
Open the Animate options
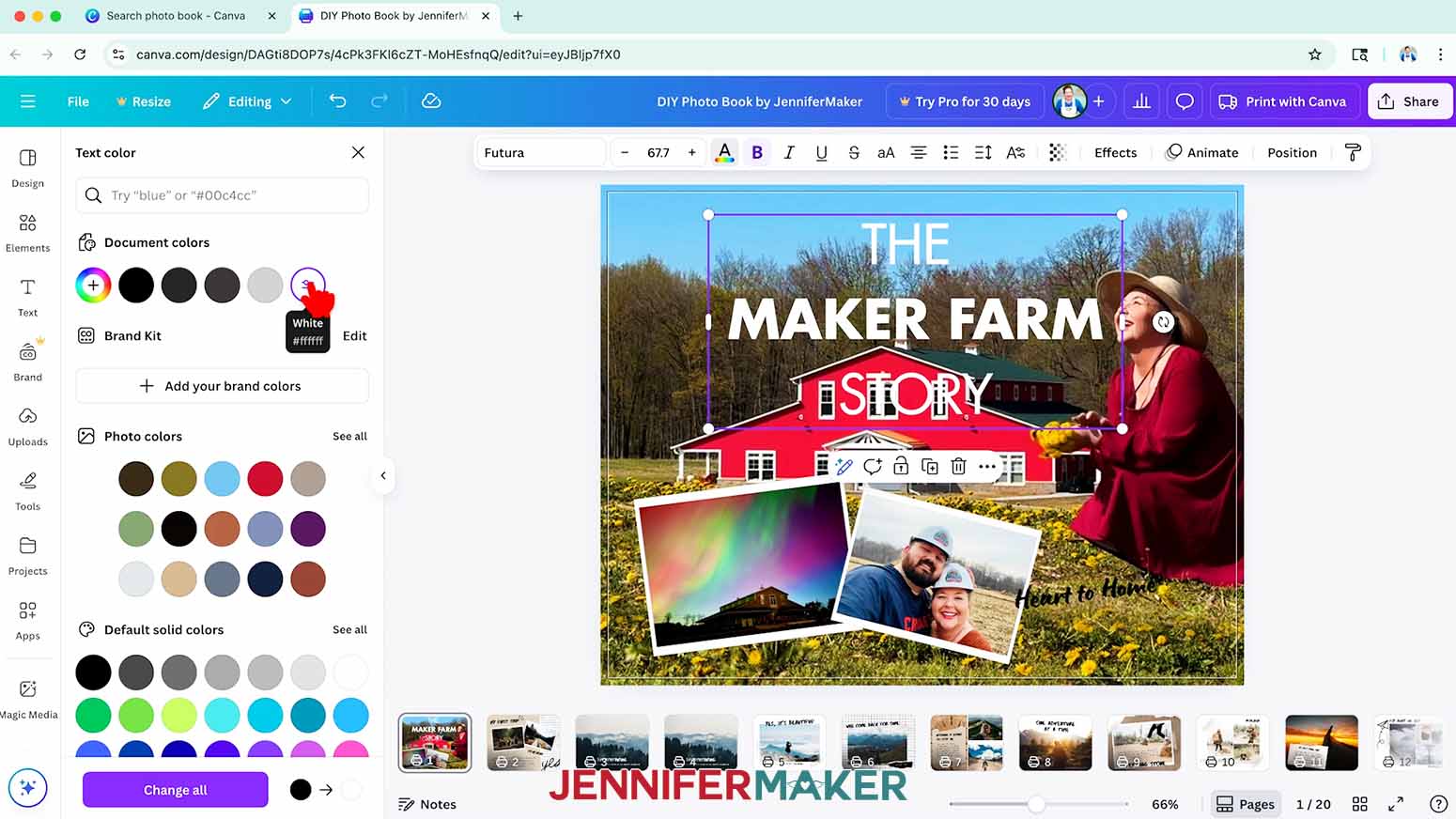pos(1202,152)
